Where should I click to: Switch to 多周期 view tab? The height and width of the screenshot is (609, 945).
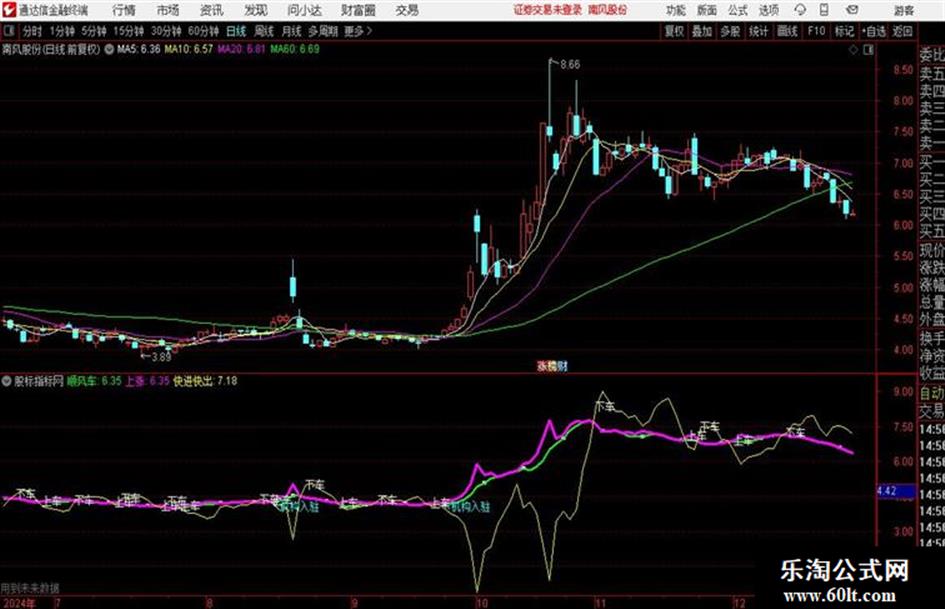point(323,31)
